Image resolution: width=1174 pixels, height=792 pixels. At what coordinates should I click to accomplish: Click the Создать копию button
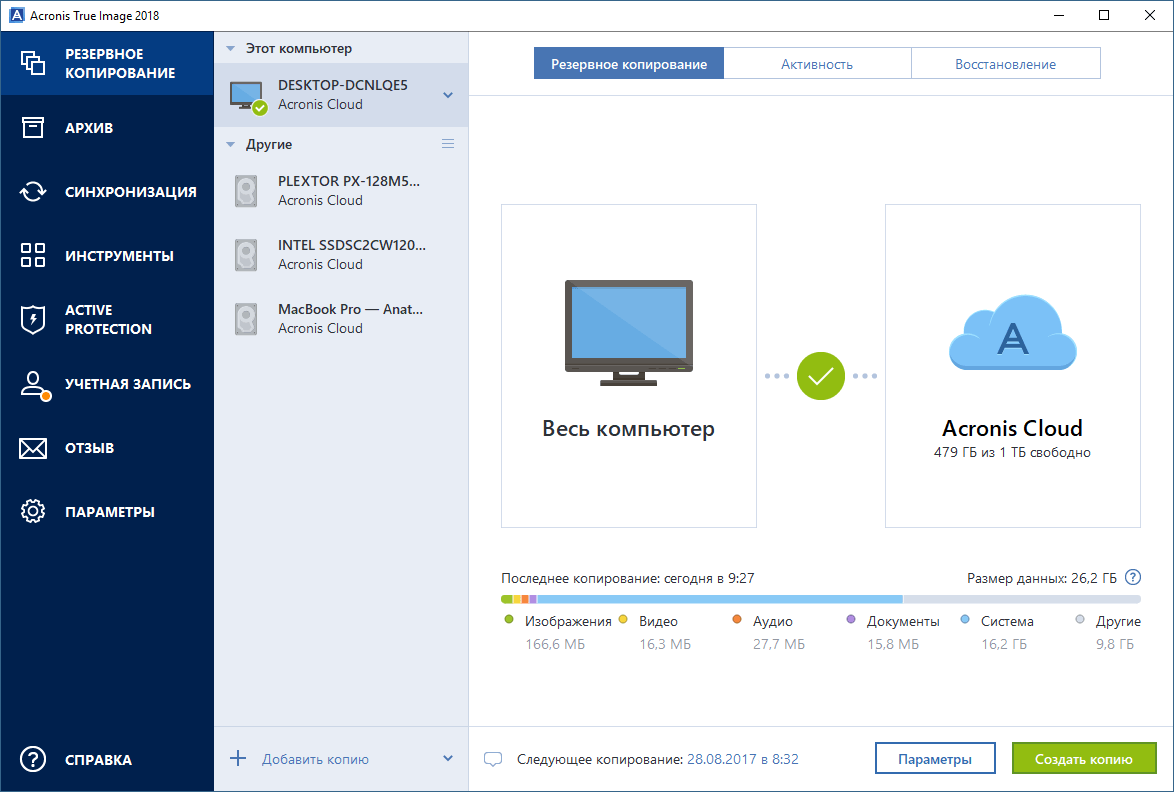point(1084,758)
